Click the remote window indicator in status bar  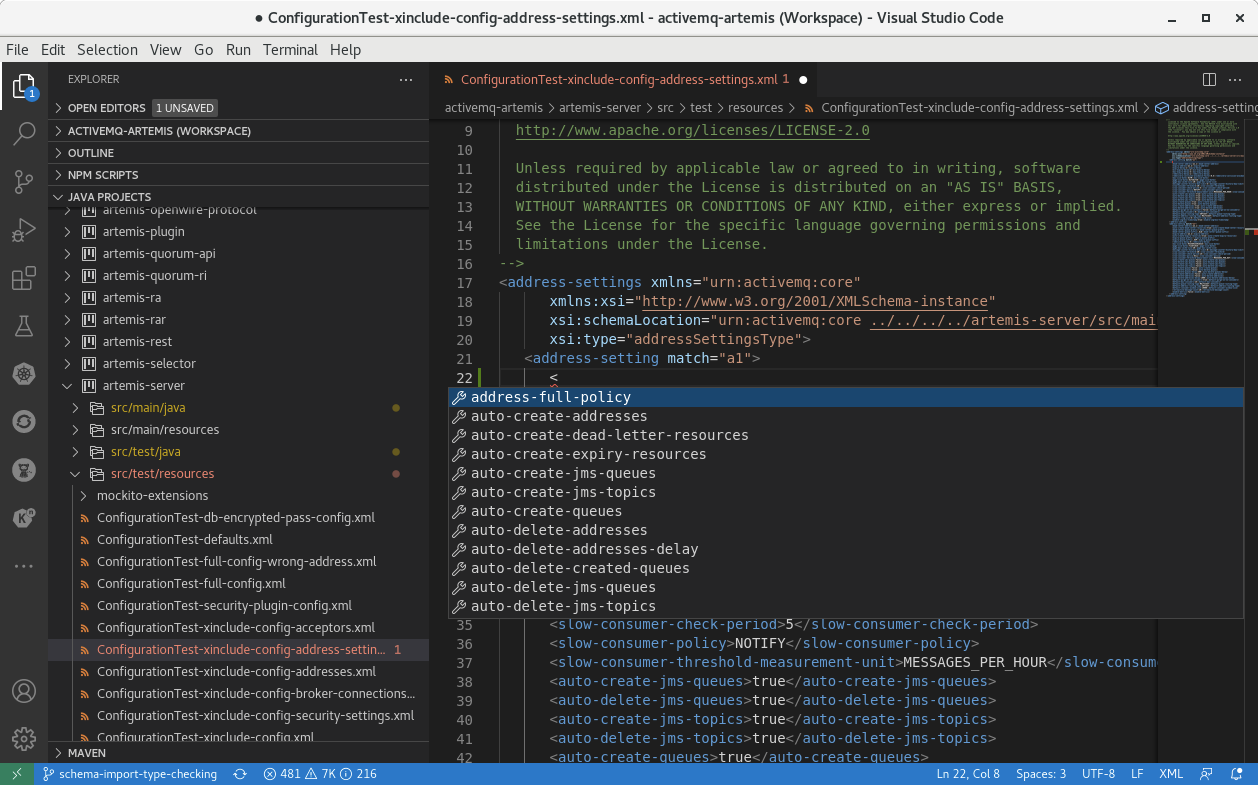coord(17,774)
